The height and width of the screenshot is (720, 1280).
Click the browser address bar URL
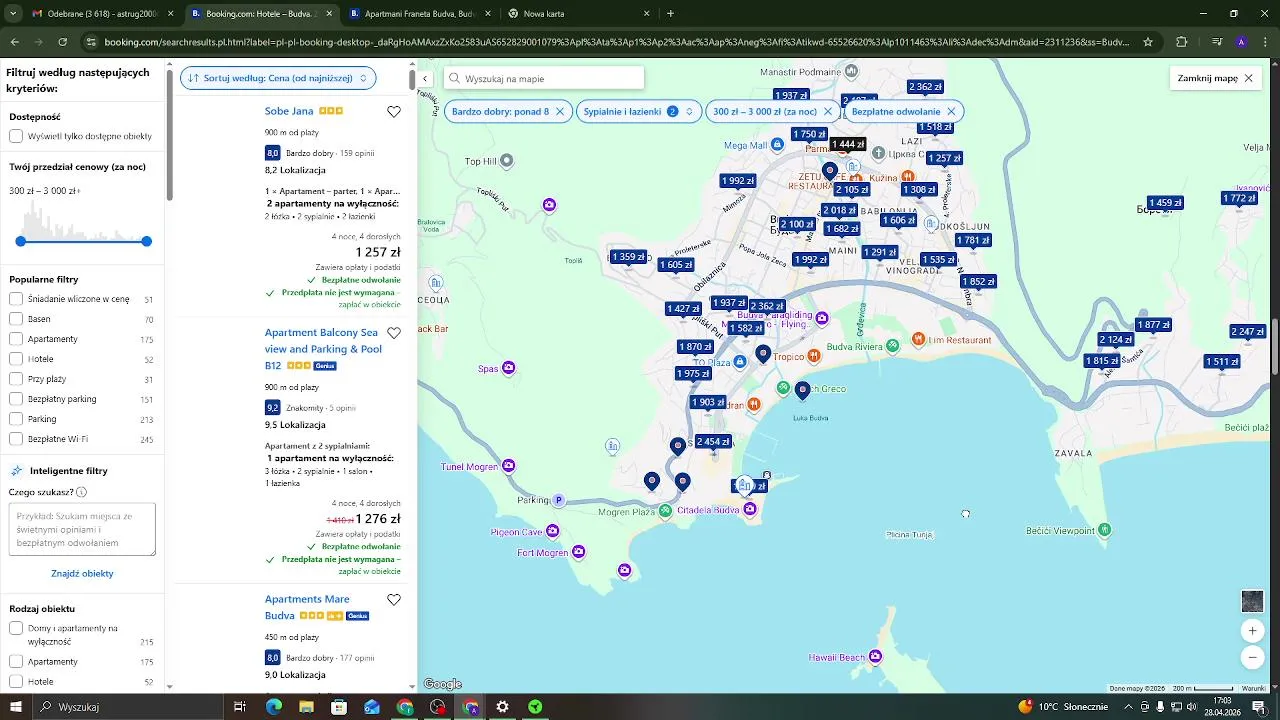[616, 42]
